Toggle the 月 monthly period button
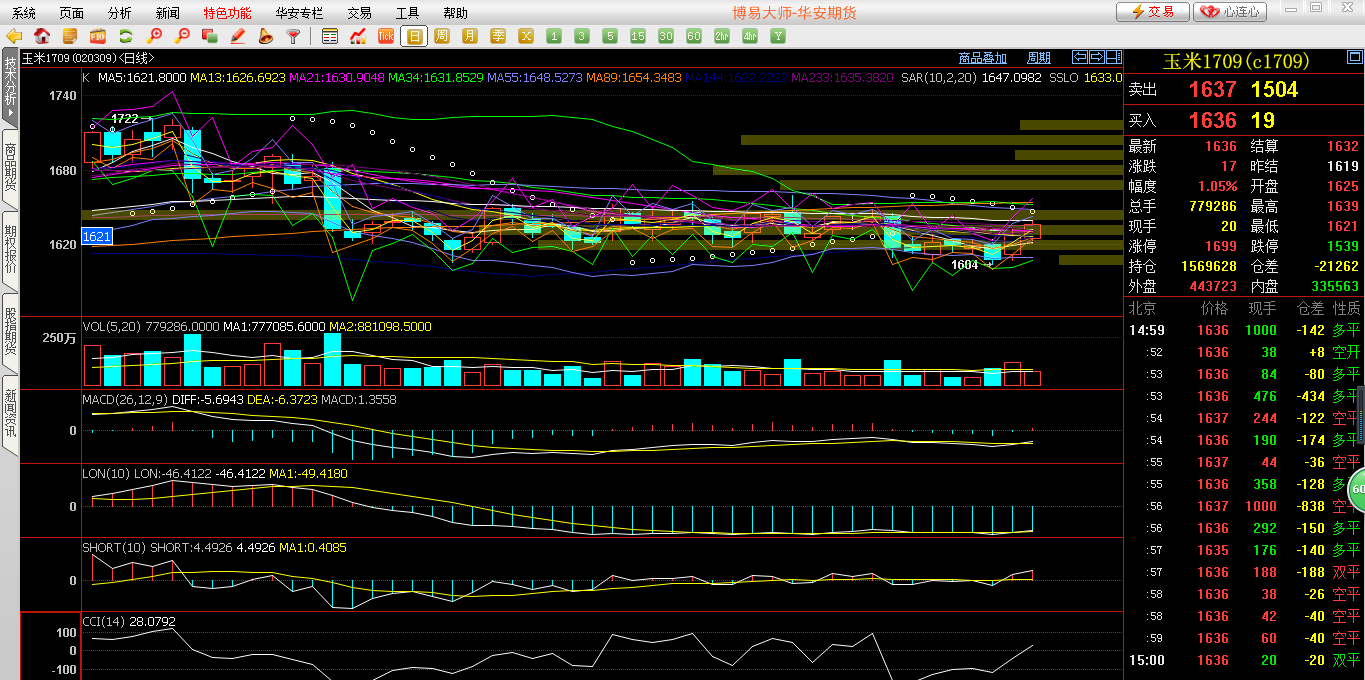This screenshot has height=680, width=1365. point(470,36)
